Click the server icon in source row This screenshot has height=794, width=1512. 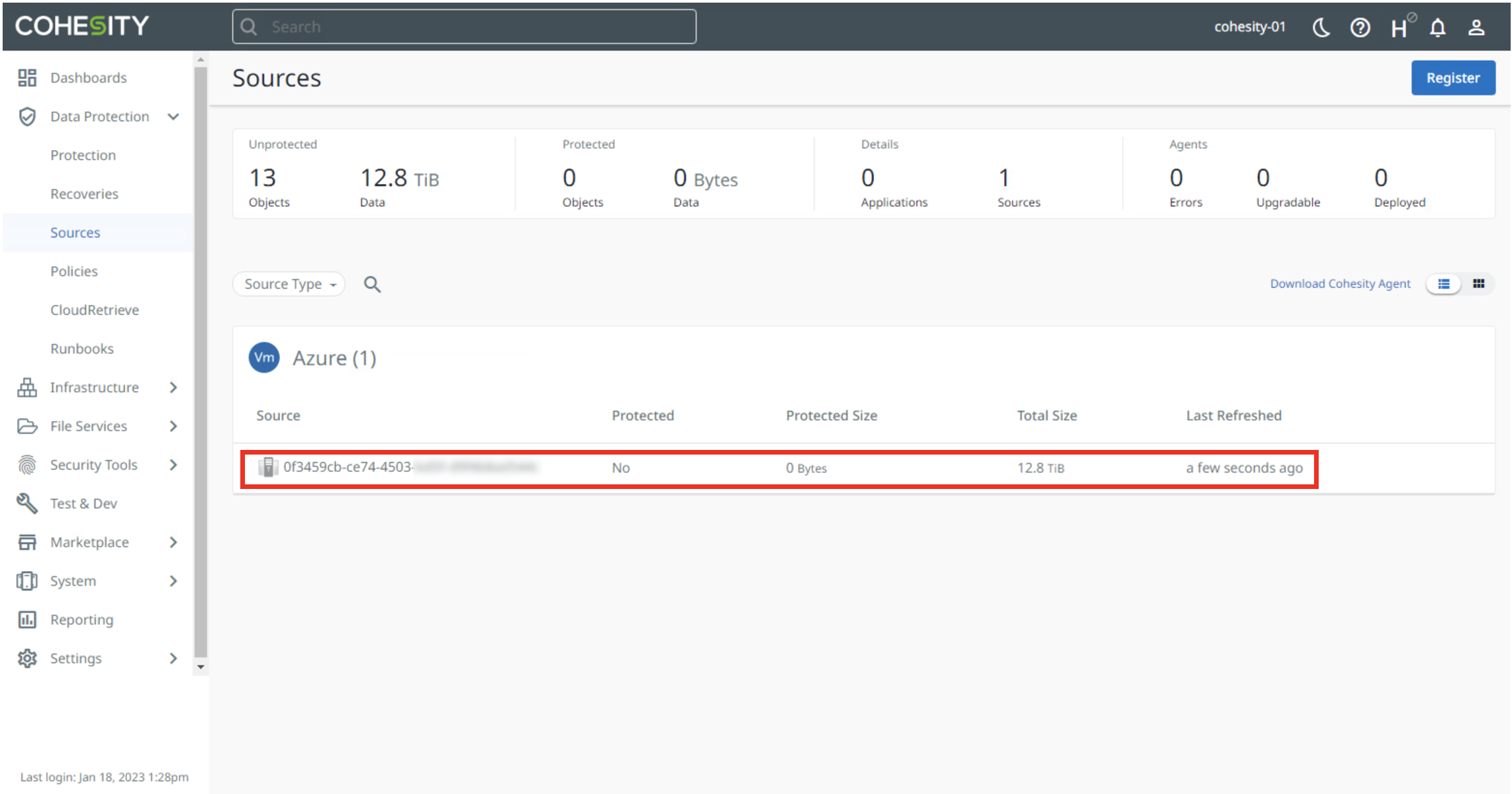click(x=267, y=467)
